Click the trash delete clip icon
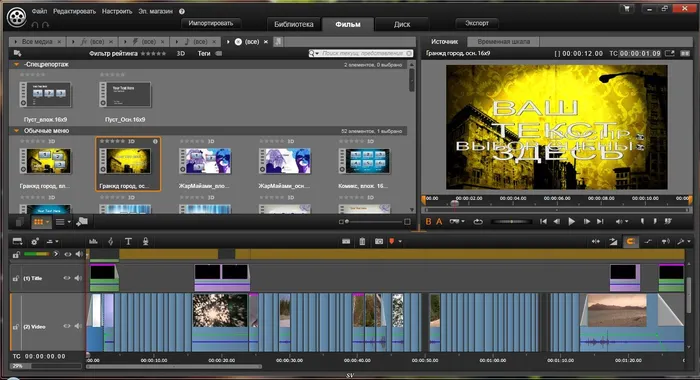700x380 pixels. [362, 242]
